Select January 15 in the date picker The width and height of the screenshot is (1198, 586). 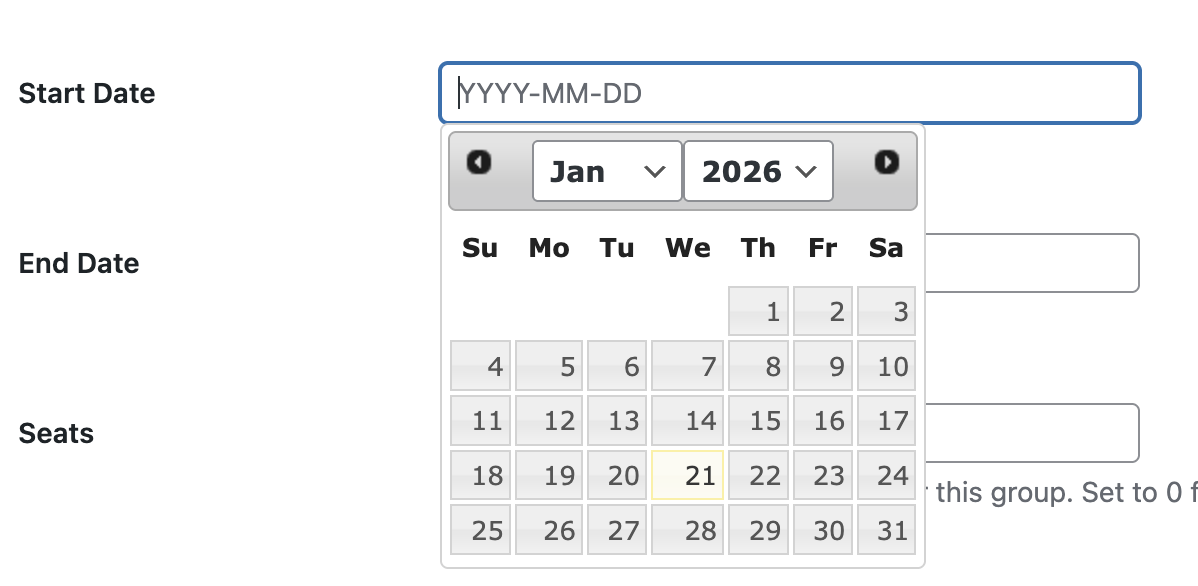click(x=758, y=420)
